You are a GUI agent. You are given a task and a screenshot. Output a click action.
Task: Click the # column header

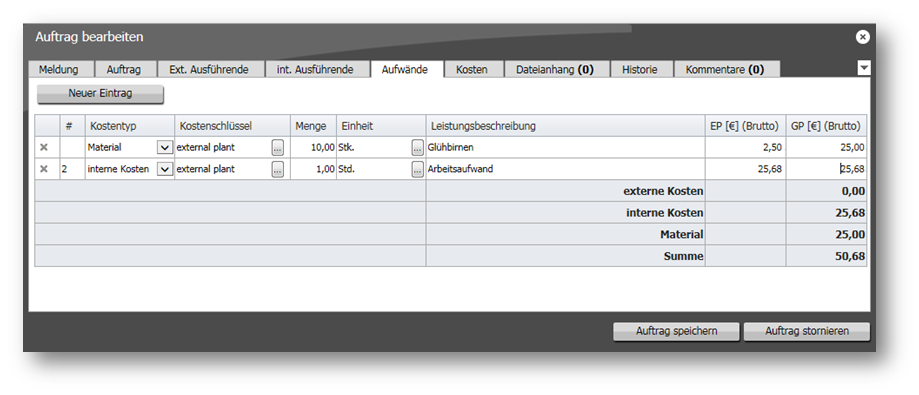tap(72, 126)
